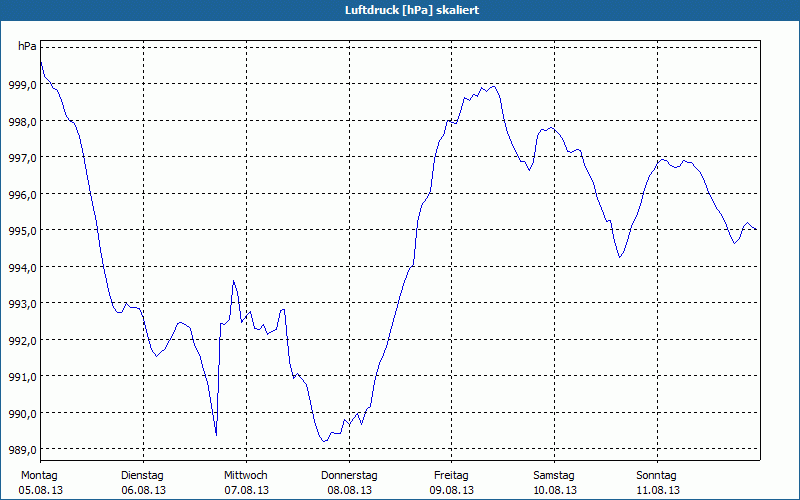Select the 991,0 axis value
This screenshot has height=500, width=800.
tap(23, 377)
